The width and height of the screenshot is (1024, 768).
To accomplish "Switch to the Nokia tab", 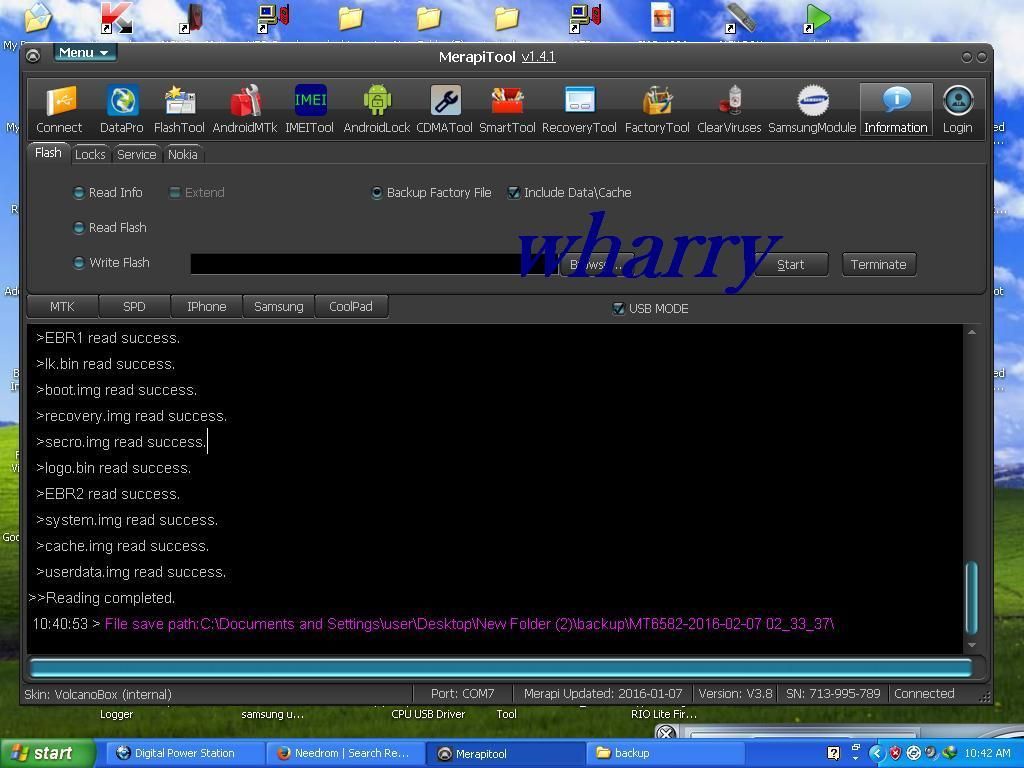I will point(183,155).
